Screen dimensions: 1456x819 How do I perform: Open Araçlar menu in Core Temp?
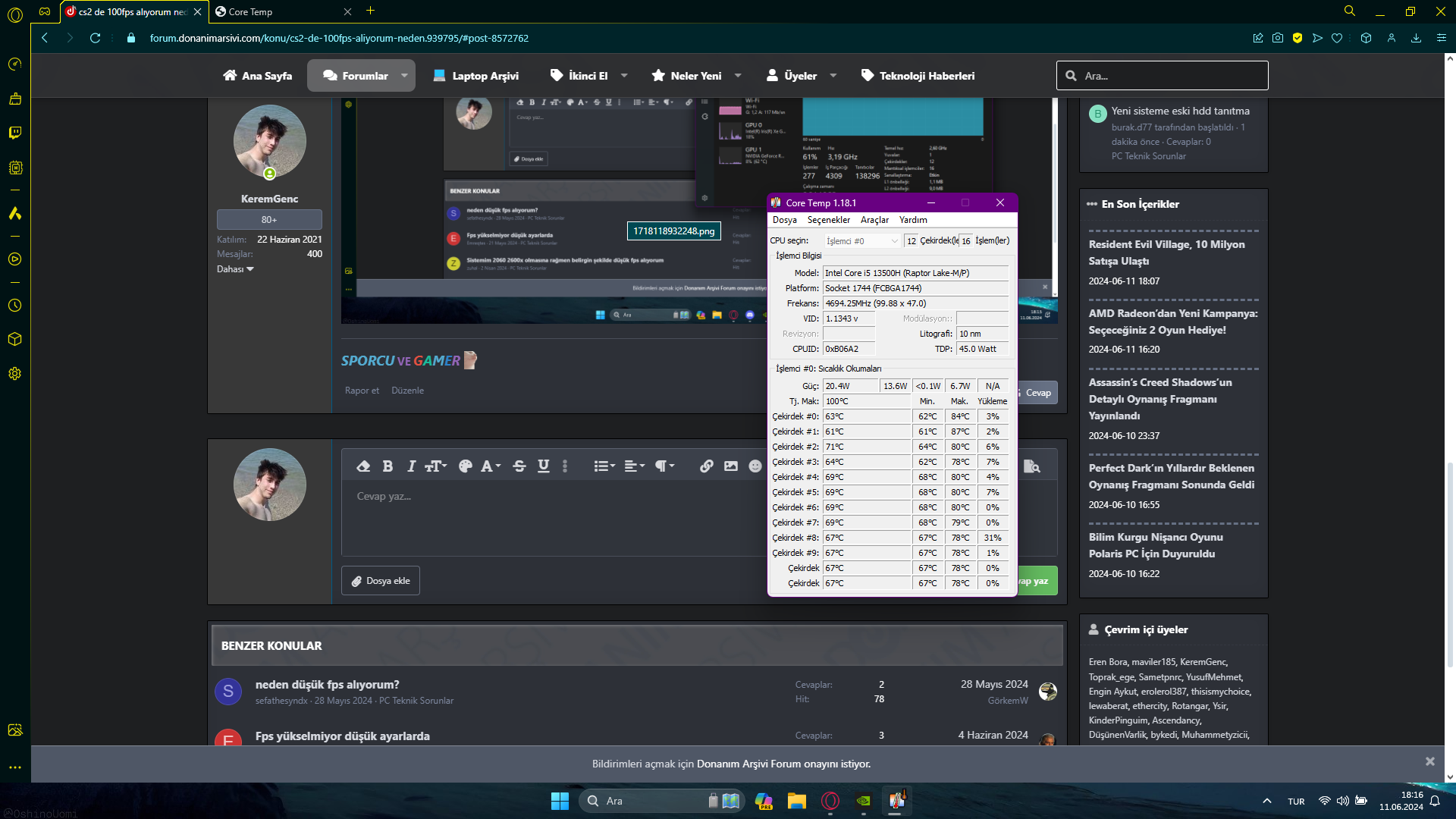(874, 220)
